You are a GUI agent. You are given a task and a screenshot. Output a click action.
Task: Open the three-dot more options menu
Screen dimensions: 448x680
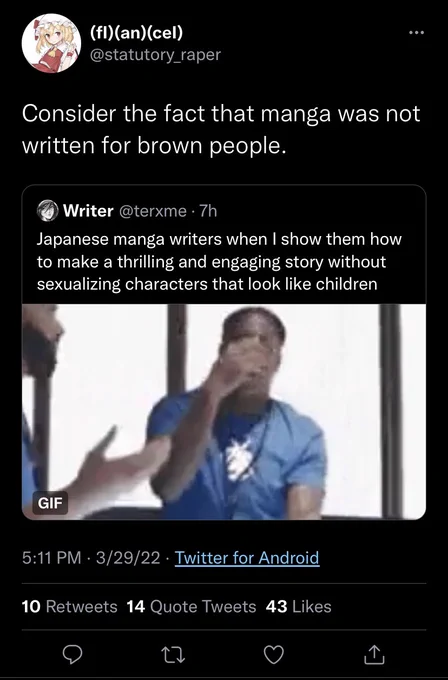point(417,33)
